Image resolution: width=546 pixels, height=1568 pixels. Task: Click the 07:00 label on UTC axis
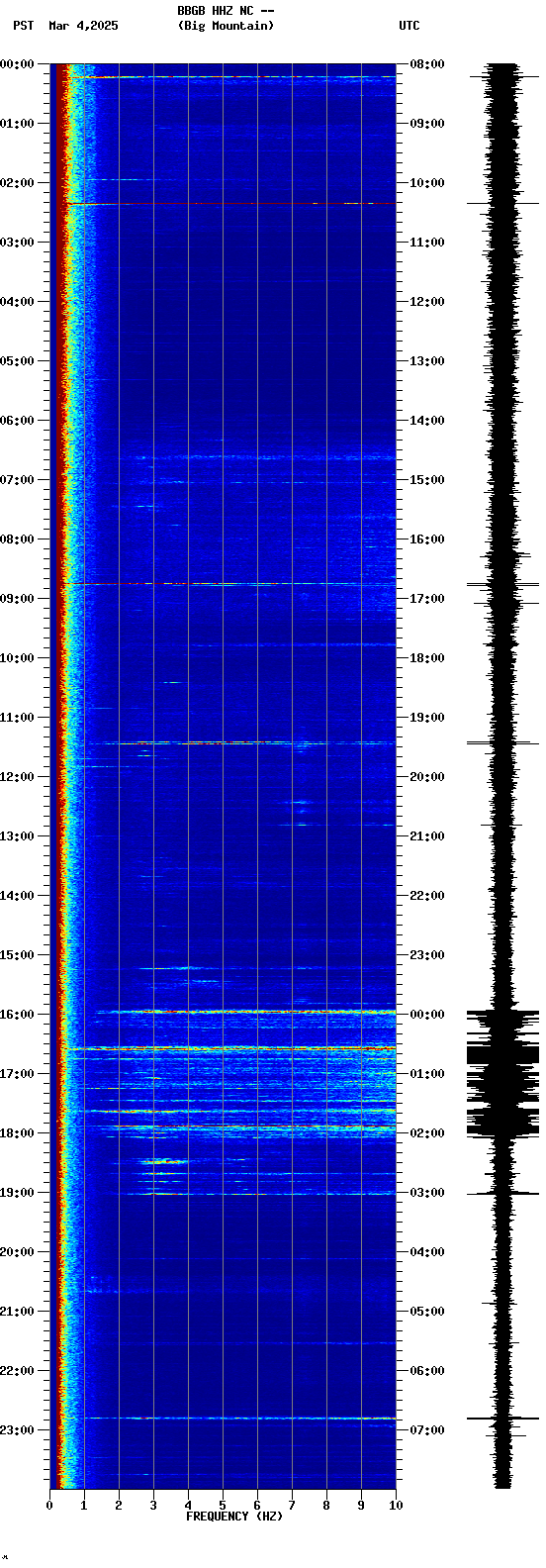[427, 1430]
